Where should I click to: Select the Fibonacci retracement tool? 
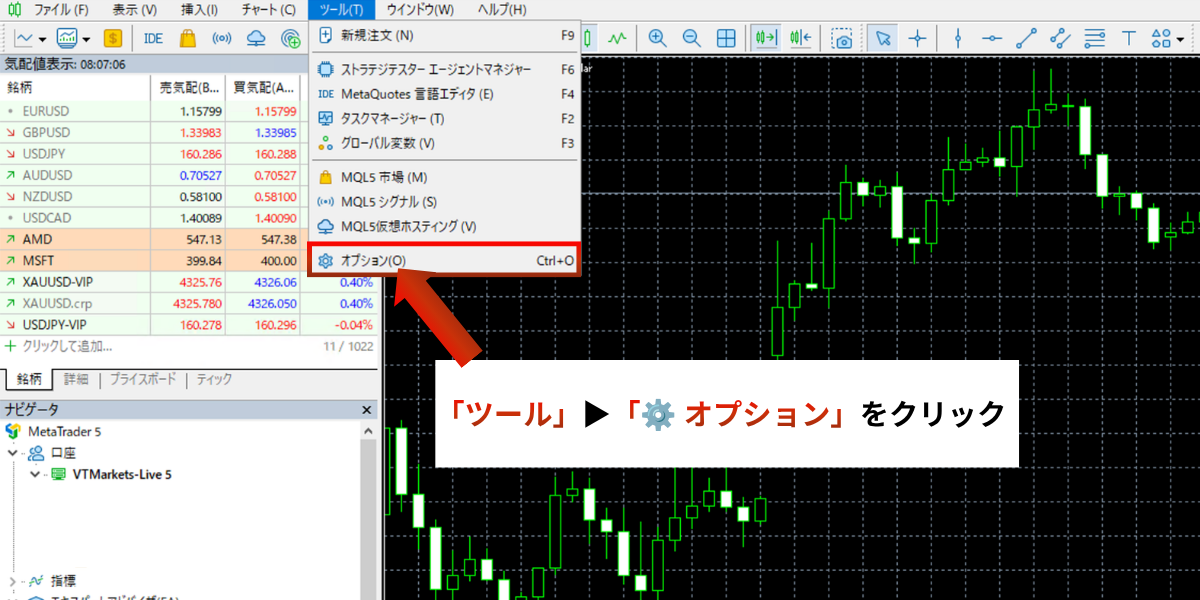[x=1095, y=39]
